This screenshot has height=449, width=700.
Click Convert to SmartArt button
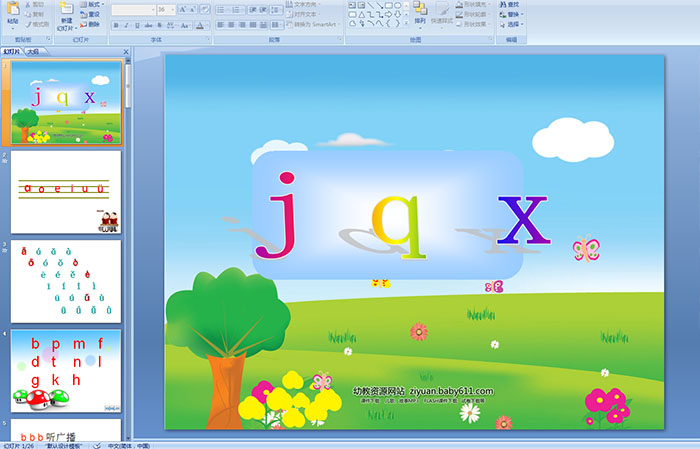click(313, 24)
